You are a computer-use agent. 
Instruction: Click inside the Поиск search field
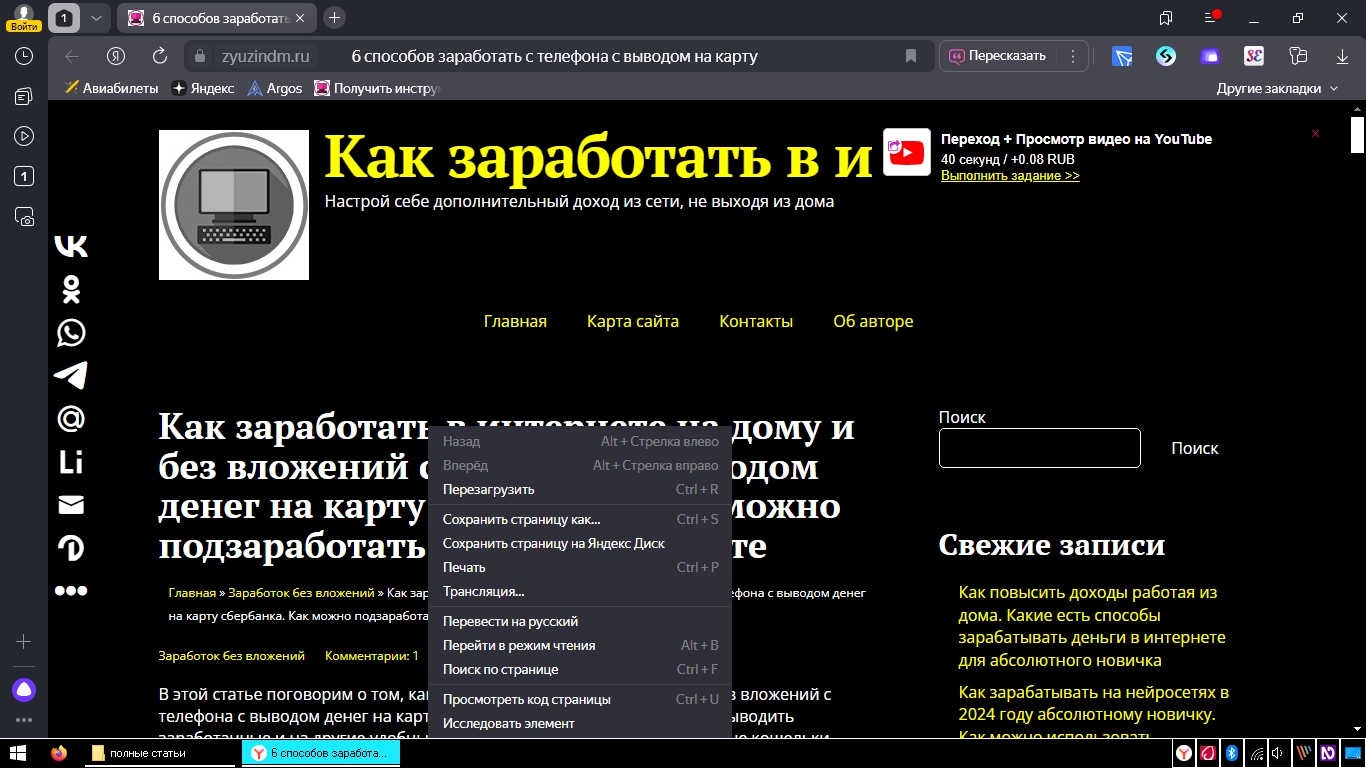pos(1039,448)
